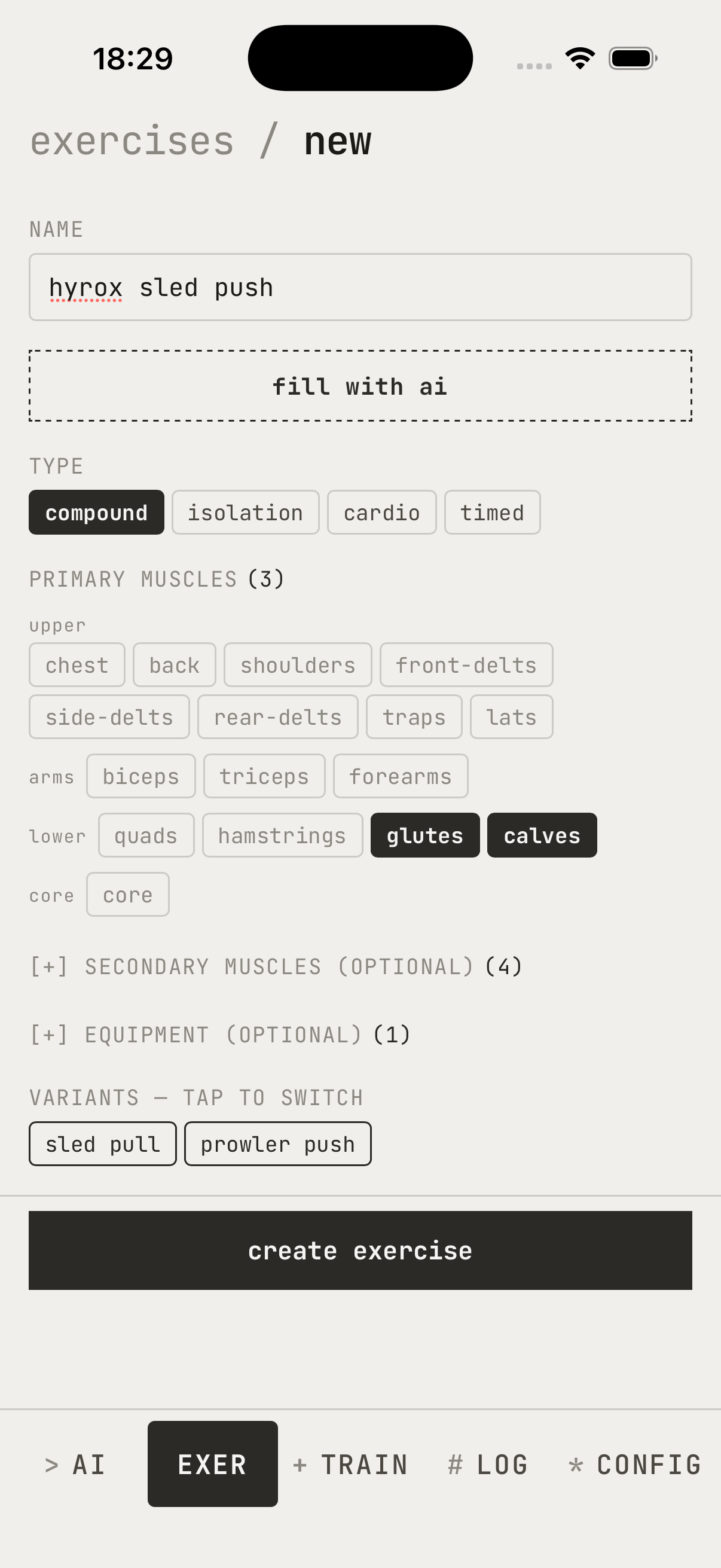Deselect the glutes muscle chip
Screen dimensions: 721x1568
pos(424,835)
